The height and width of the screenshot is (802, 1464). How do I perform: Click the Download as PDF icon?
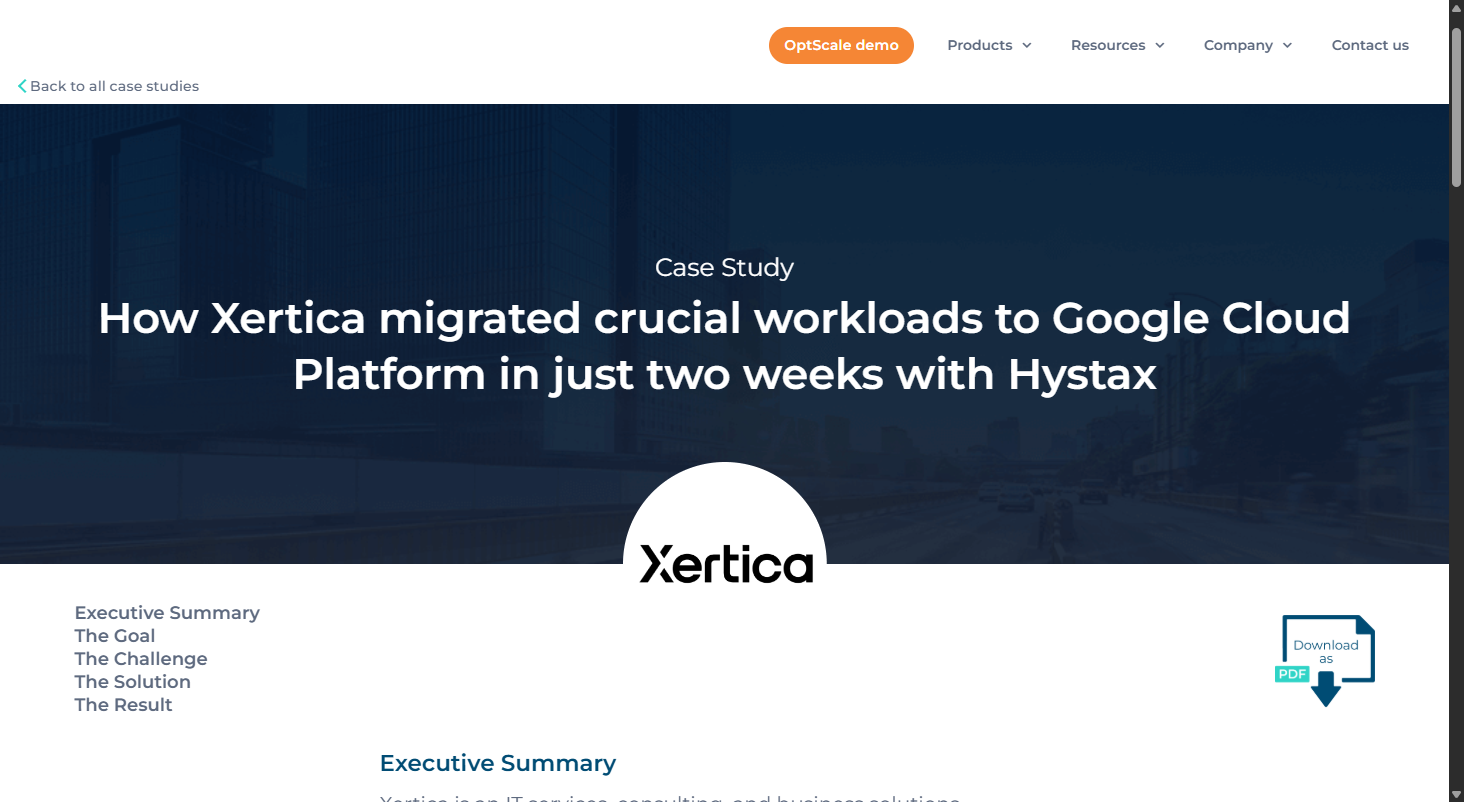click(x=1325, y=661)
